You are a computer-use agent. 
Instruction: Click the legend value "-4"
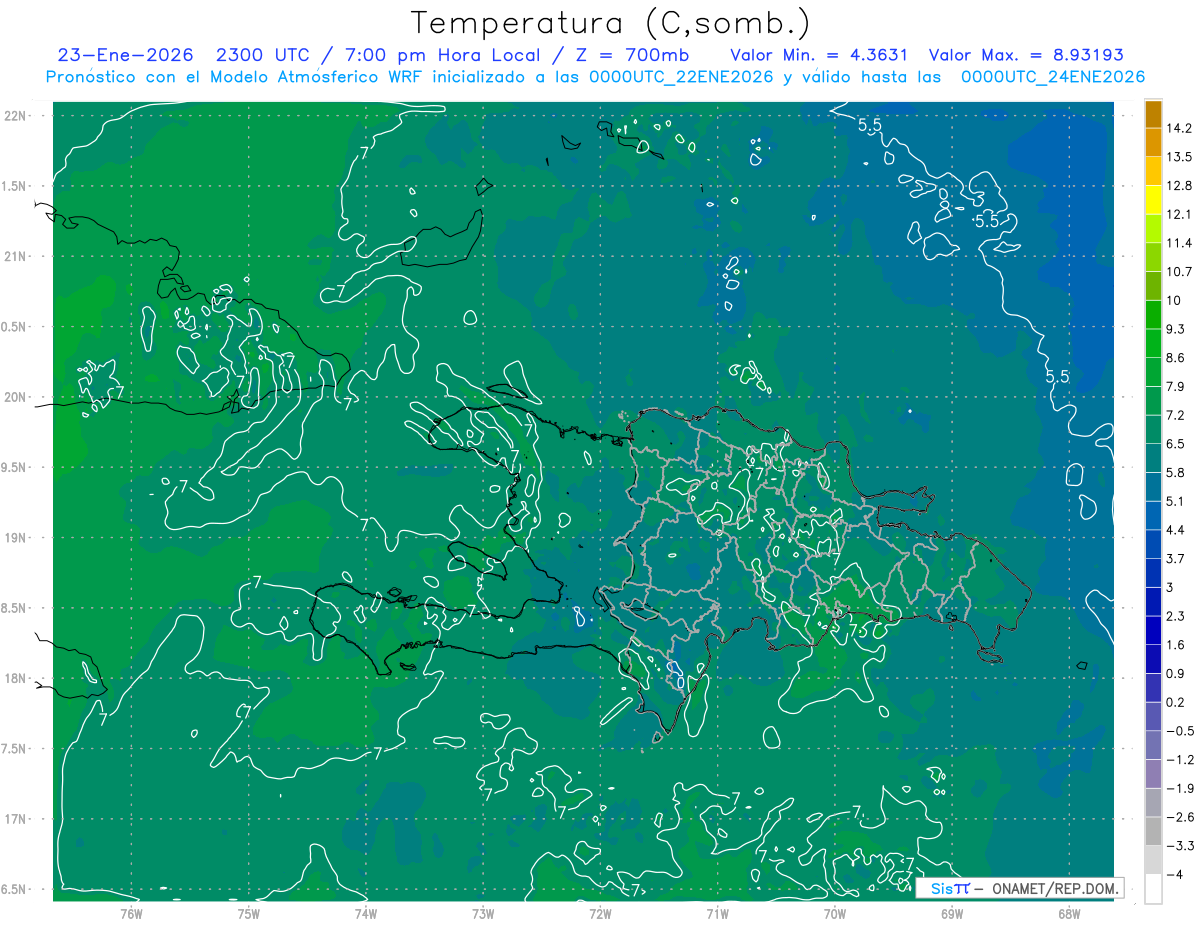[x=1174, y=874]
